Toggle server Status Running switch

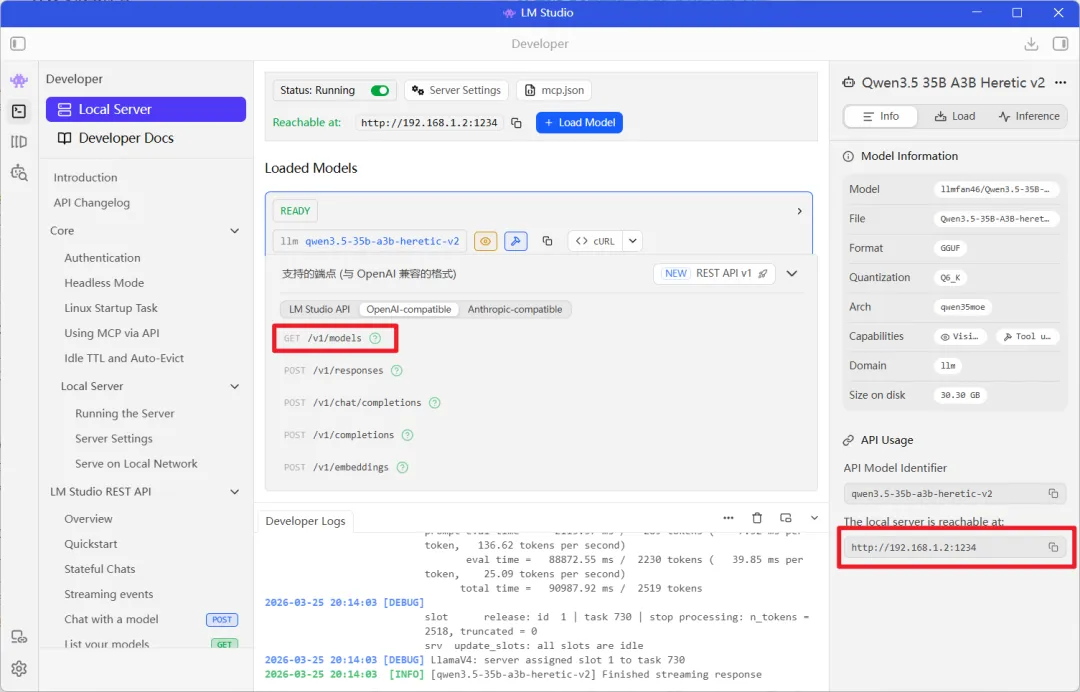click(x=380, y=90)
